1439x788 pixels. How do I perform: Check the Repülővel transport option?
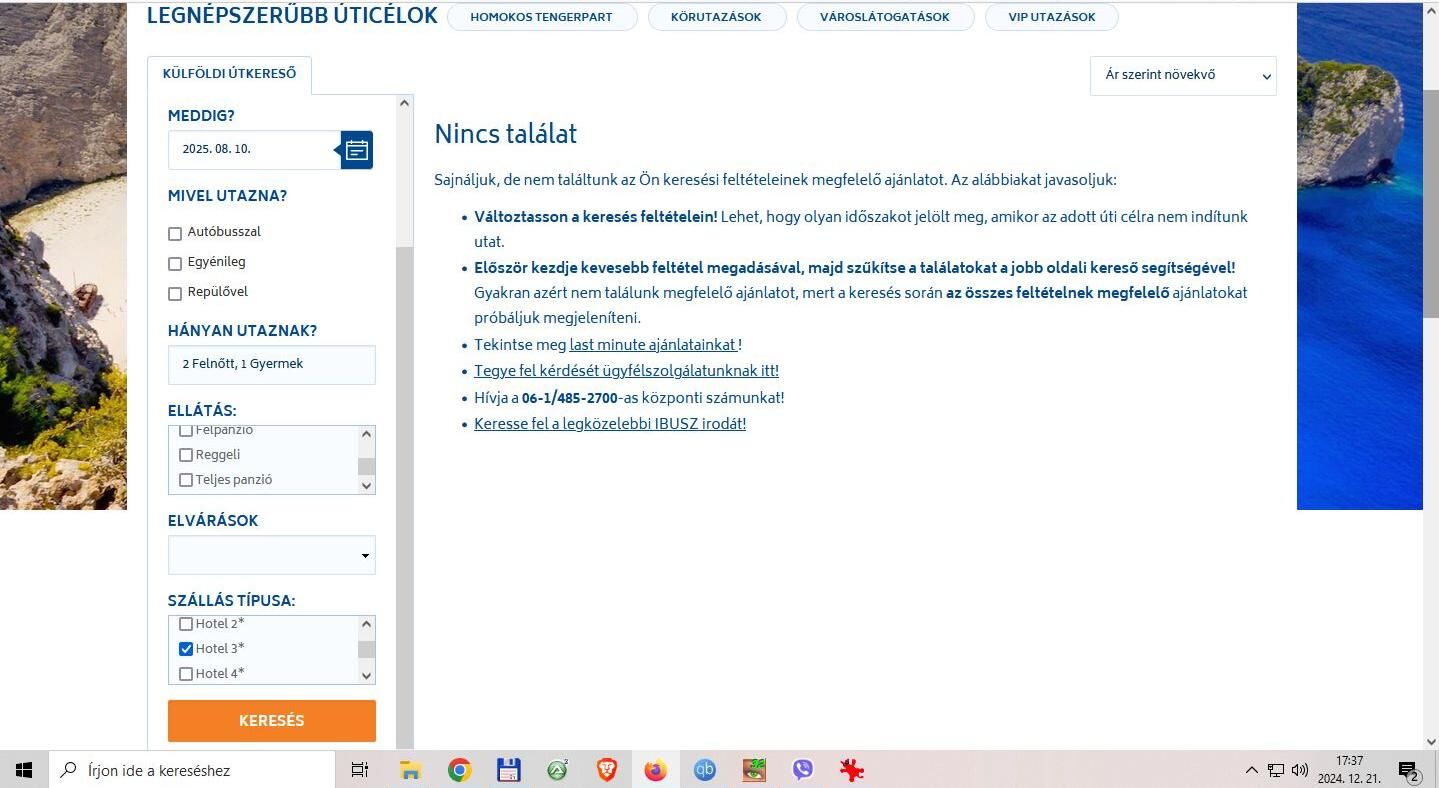[175, 293]
